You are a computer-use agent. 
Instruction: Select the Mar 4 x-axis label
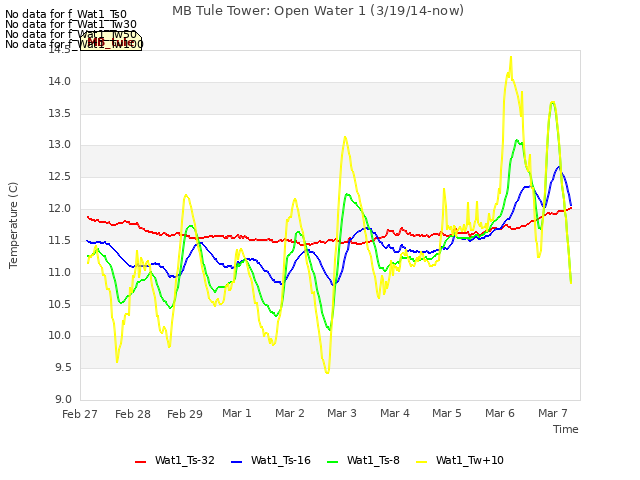coord(395,413)
